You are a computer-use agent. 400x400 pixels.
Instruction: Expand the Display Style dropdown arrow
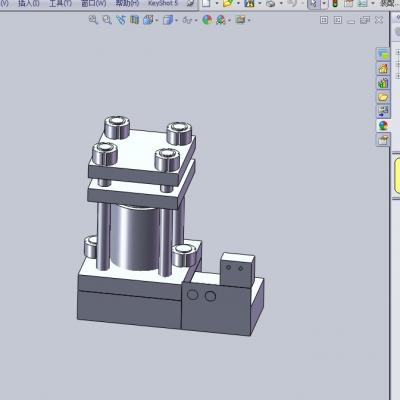tap(176, 21)
